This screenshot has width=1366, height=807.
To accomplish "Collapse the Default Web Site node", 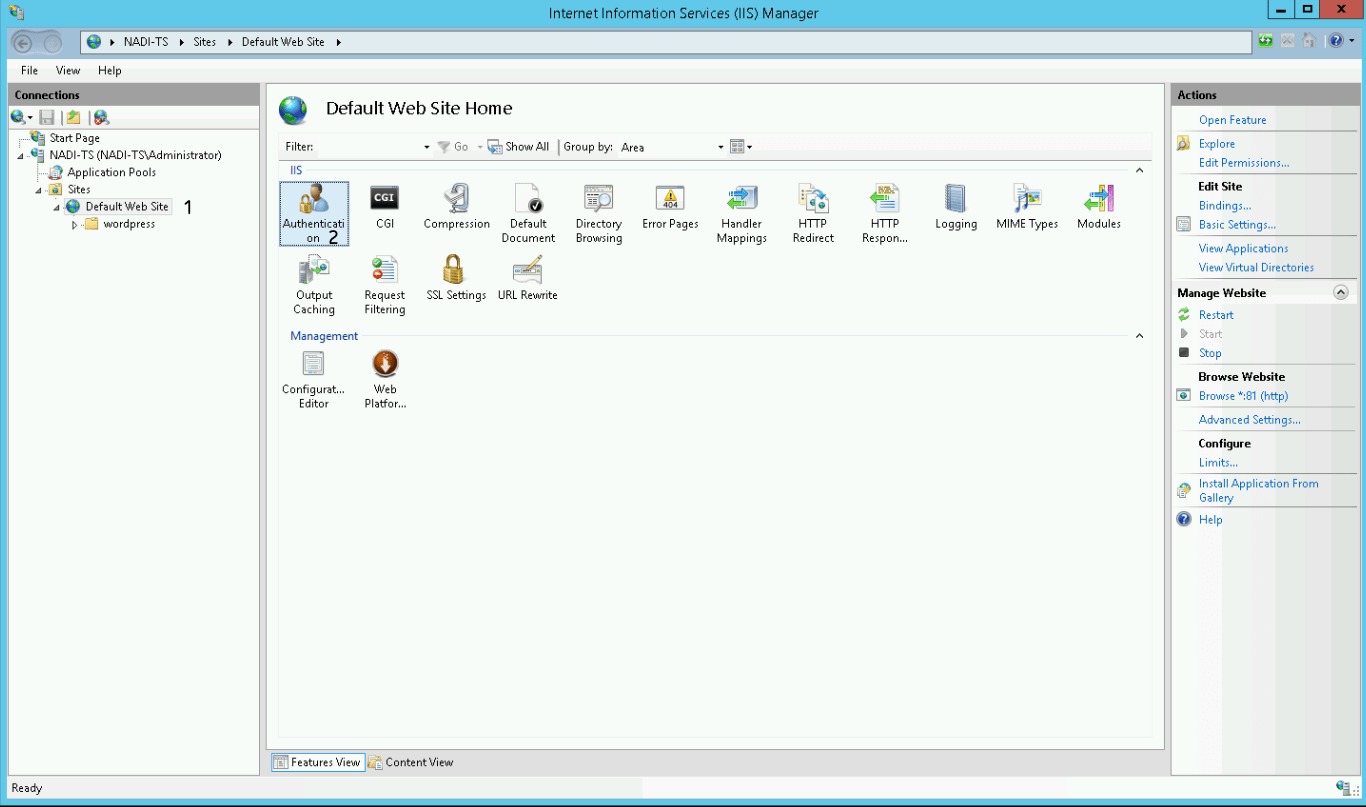I will (x=57, y=207).
